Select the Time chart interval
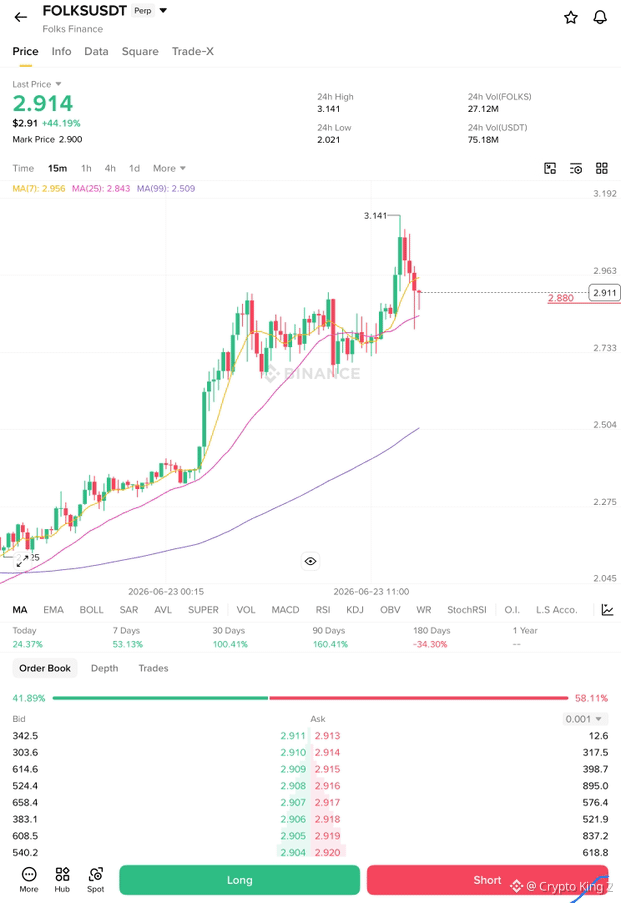This screenshot has height=903, width=621. point(23,168)
